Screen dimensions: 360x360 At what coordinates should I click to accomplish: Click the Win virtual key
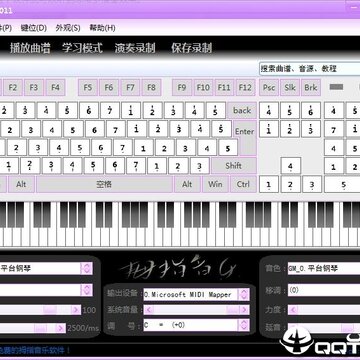(x=215, y=184)
